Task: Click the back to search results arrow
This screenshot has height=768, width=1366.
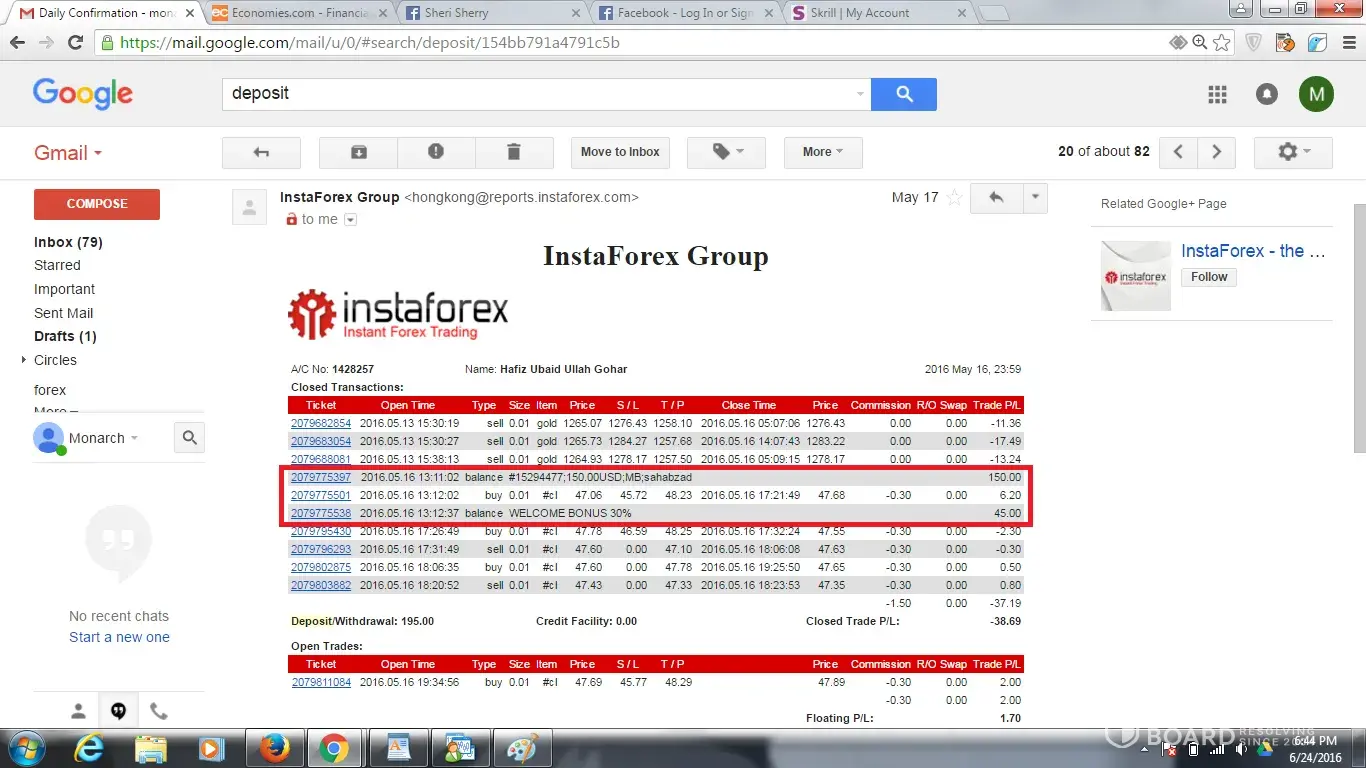Action: pos(261,152)
